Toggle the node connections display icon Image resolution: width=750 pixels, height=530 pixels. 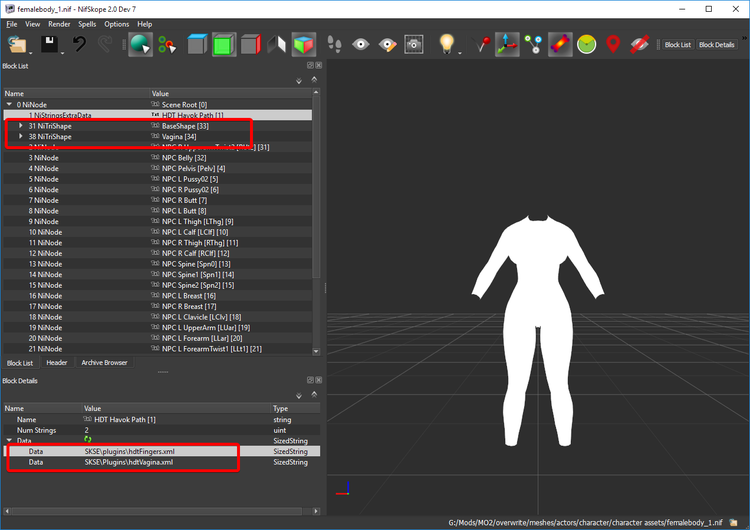pos(533,44)
